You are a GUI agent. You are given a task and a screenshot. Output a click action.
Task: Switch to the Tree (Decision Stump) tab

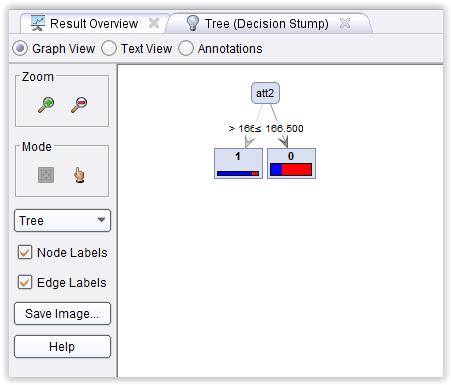pos(267,23)
